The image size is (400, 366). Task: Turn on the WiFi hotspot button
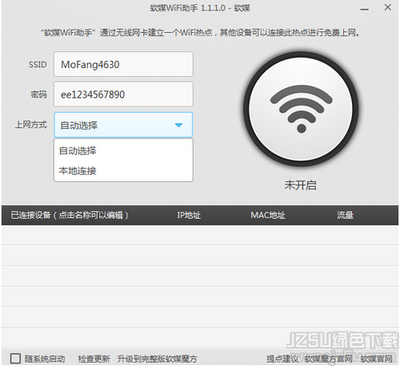click(301, 109)
